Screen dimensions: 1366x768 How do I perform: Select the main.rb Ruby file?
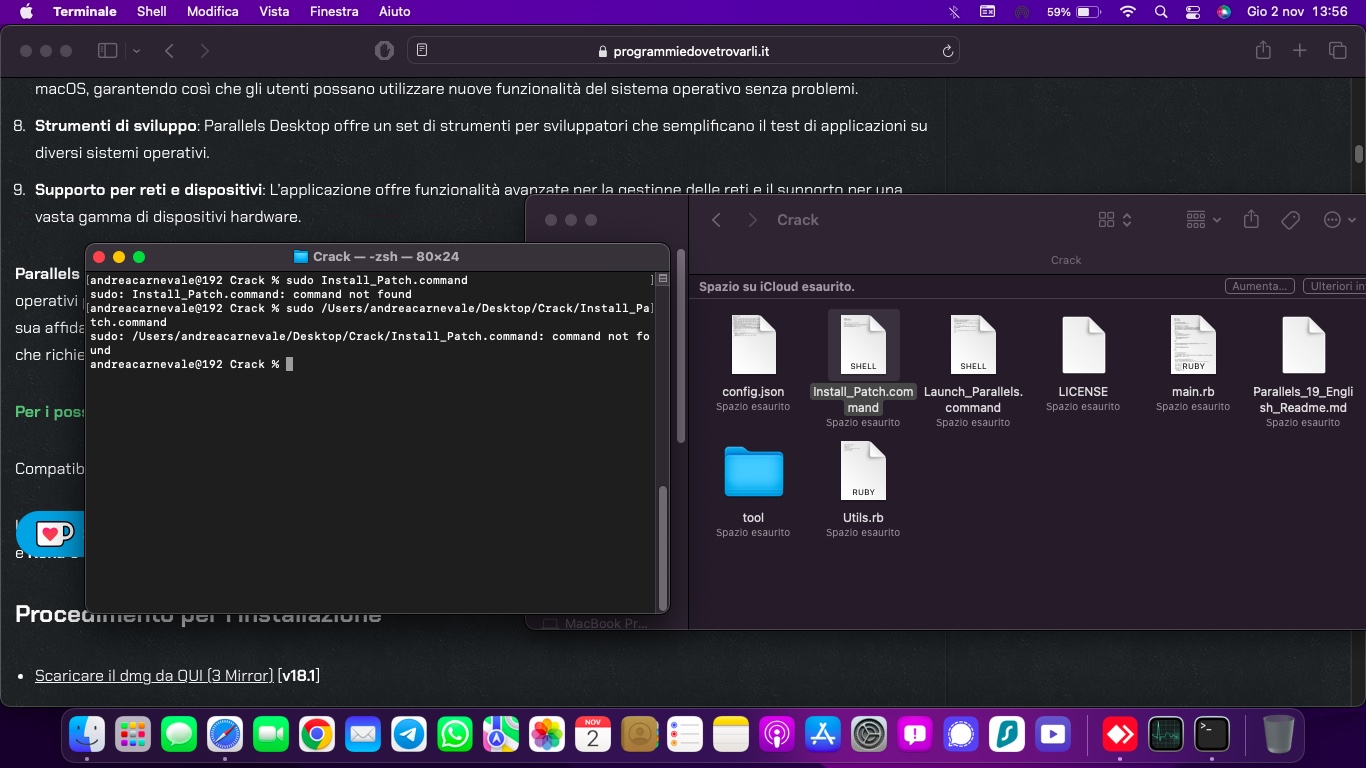click(1193, 345)
